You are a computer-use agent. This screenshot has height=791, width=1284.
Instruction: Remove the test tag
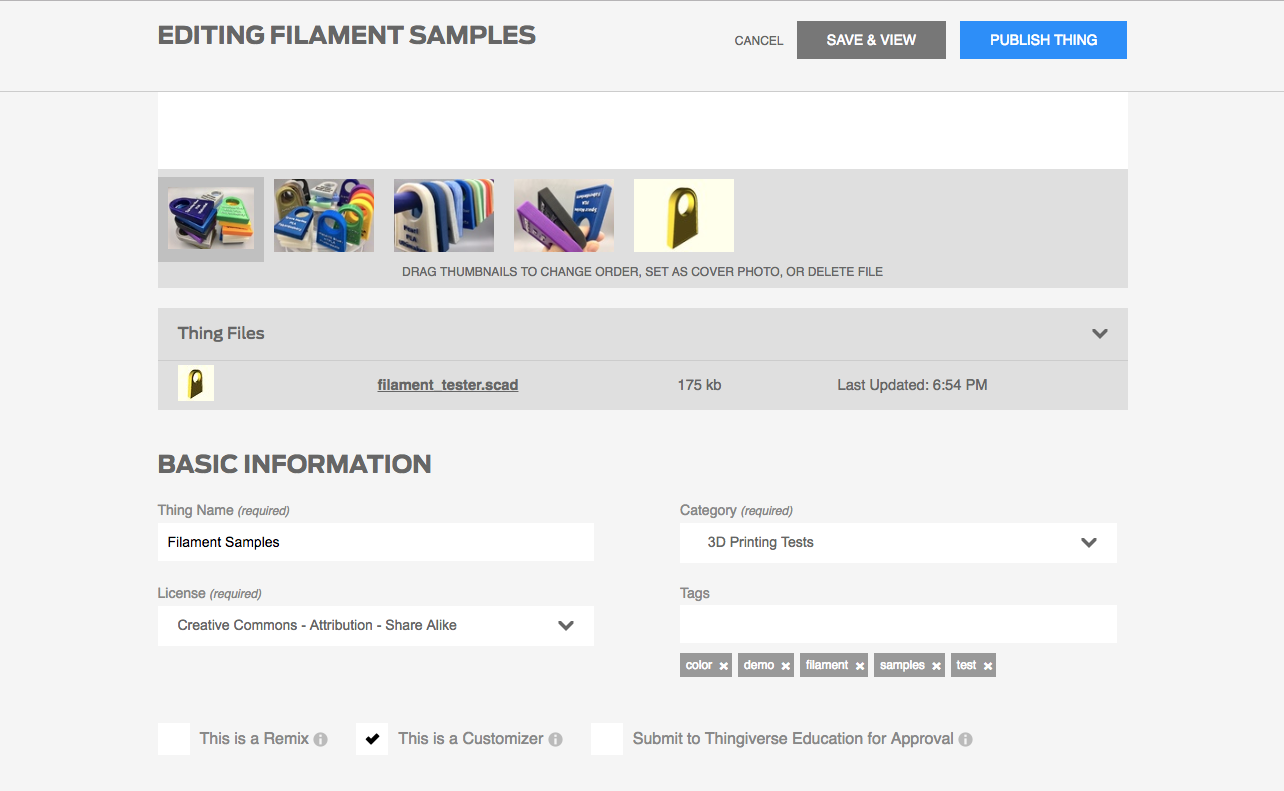[x=988, y=666]
